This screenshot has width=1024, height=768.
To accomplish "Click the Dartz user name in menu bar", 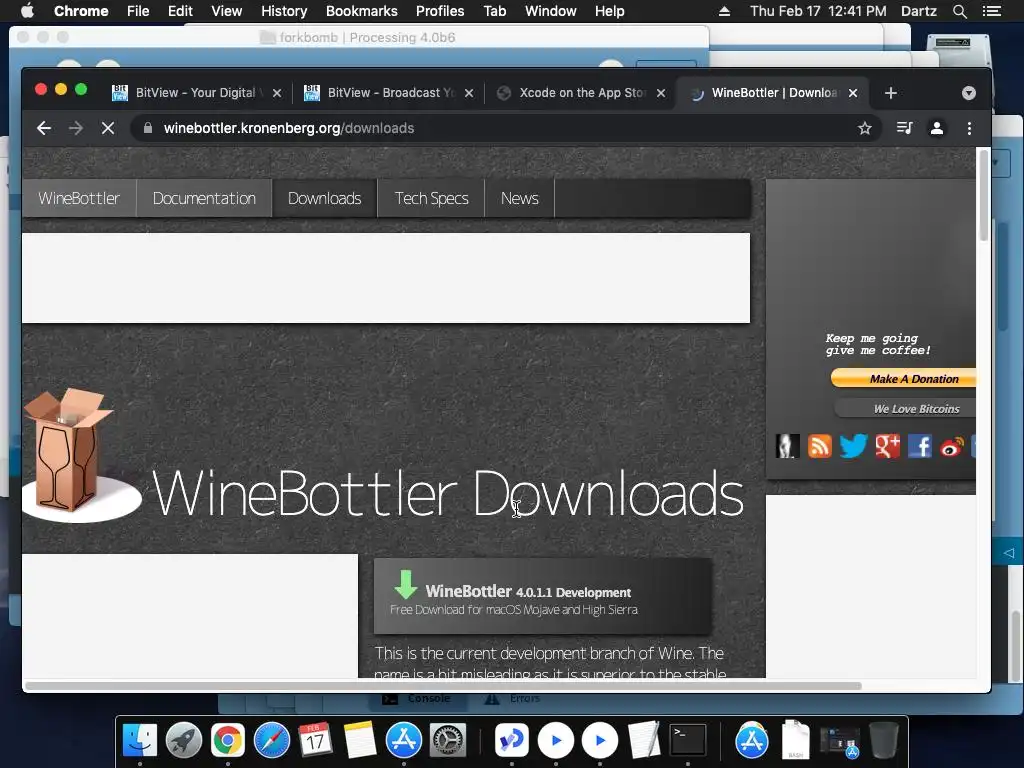I will pyautogui.click(x=919, y=11).
